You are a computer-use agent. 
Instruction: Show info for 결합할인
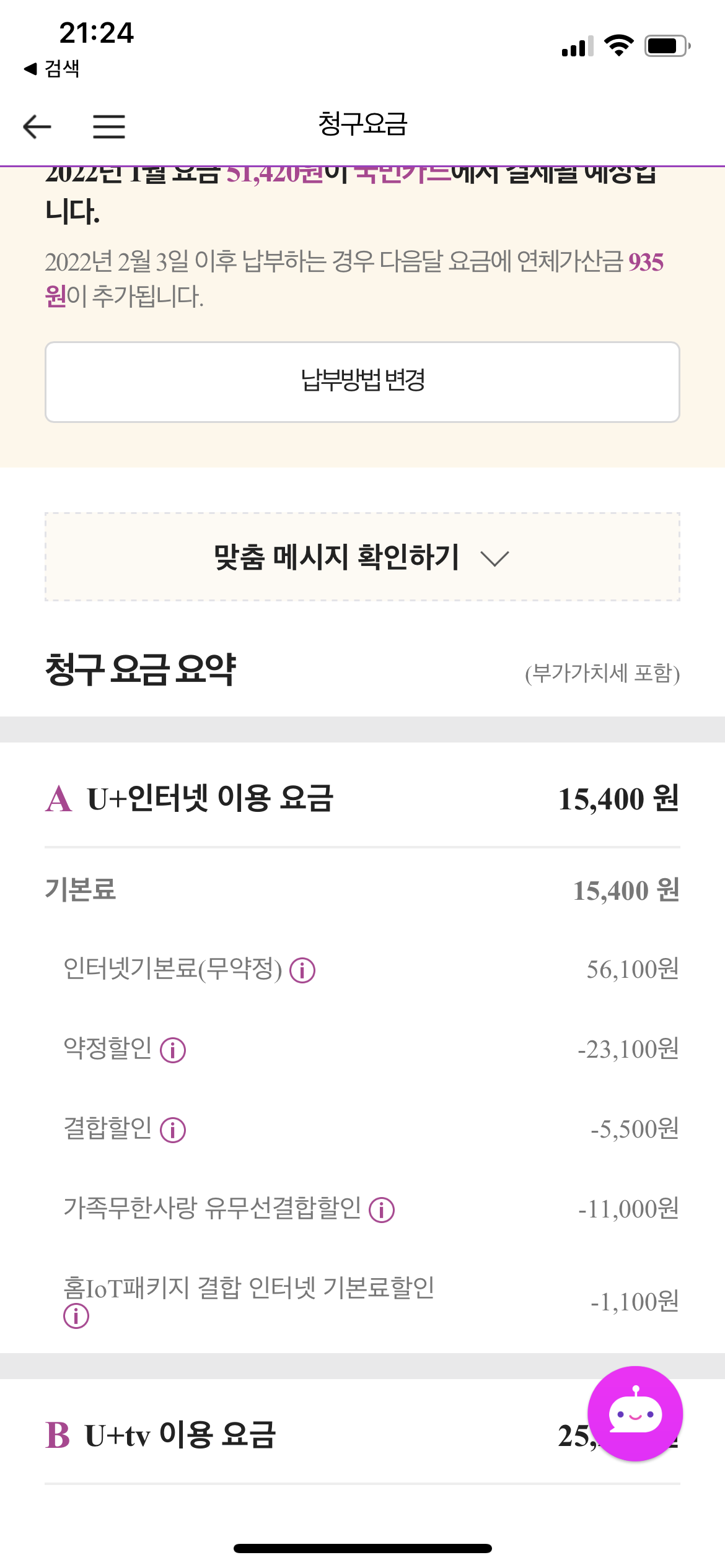click(x=173, y=1130)
